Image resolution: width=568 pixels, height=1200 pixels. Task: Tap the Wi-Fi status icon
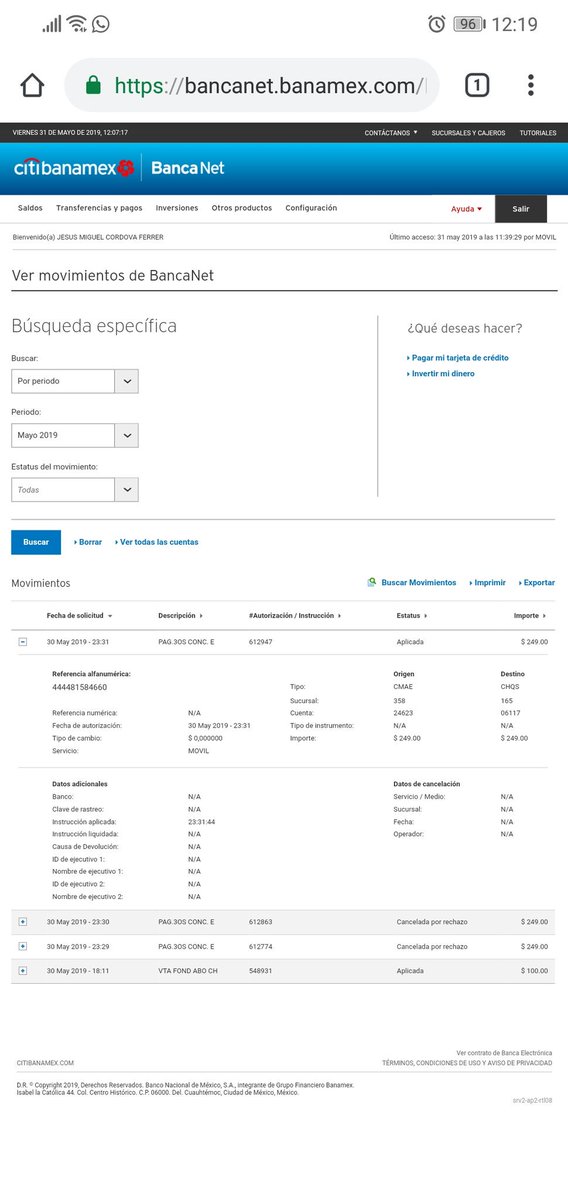click(x=77, y=24)
